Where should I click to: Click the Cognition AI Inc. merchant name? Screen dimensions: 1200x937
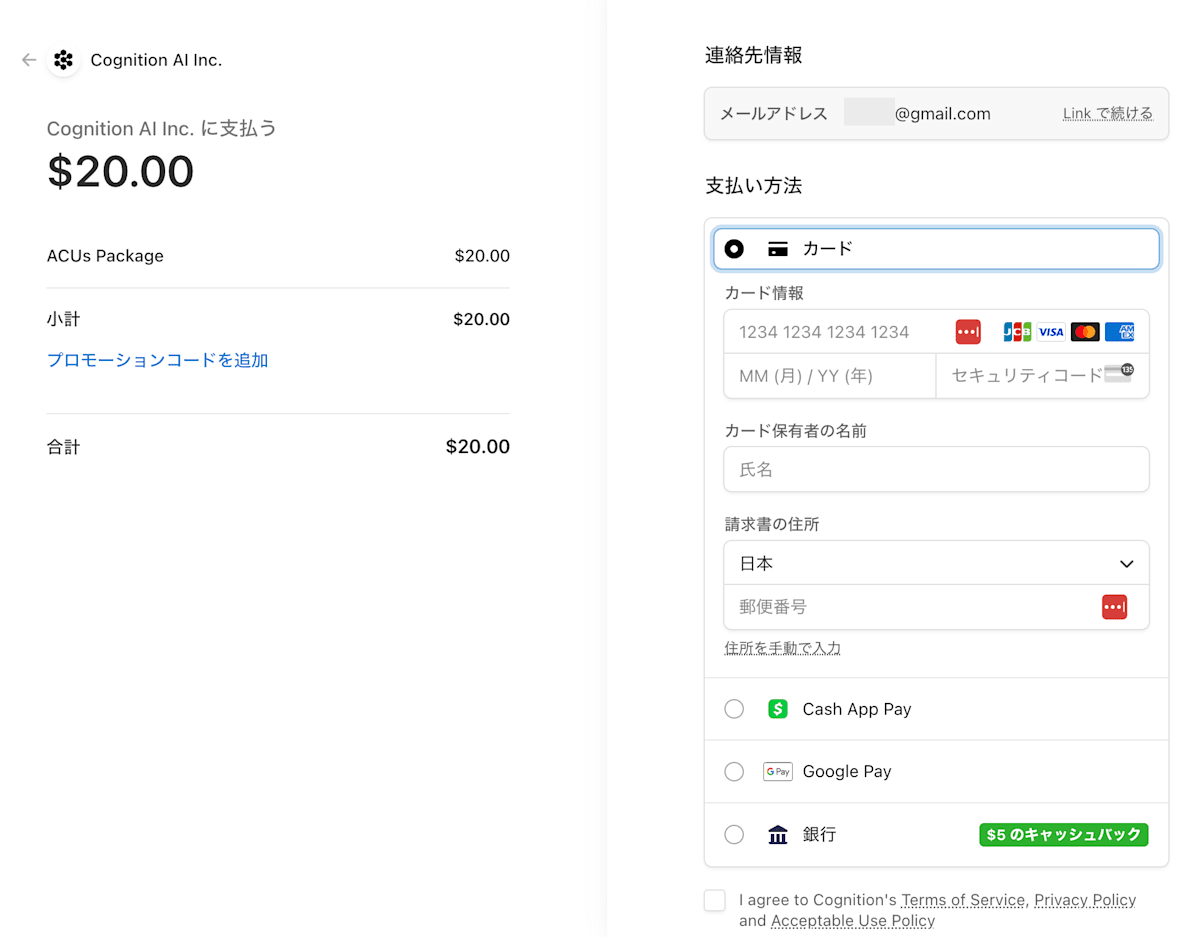[156, 60]
